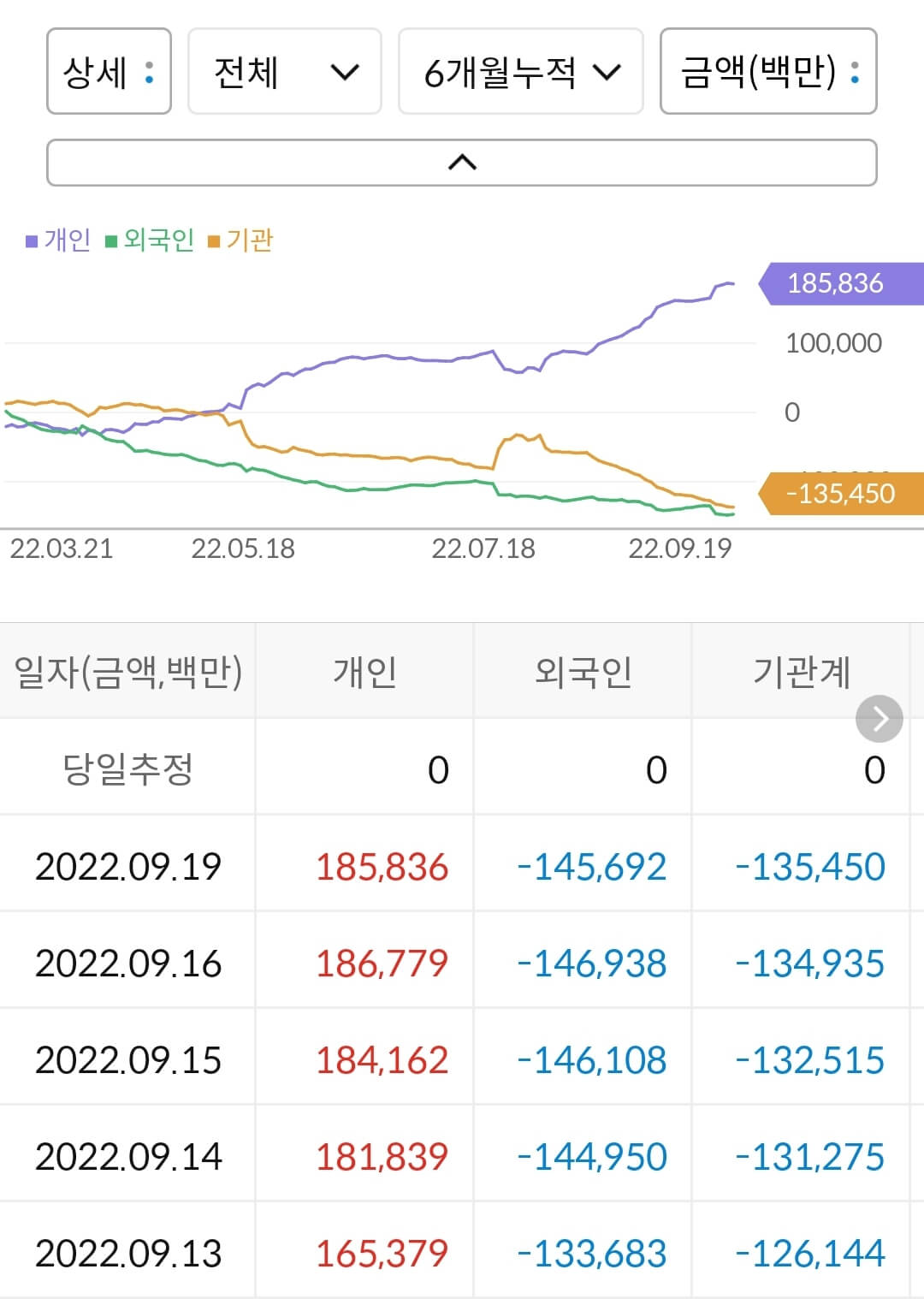Image resolution: width=924 pixels, height=1299 pixels.
Task: Open the 6개월누적 period dropdown
Action: point(520,73)
